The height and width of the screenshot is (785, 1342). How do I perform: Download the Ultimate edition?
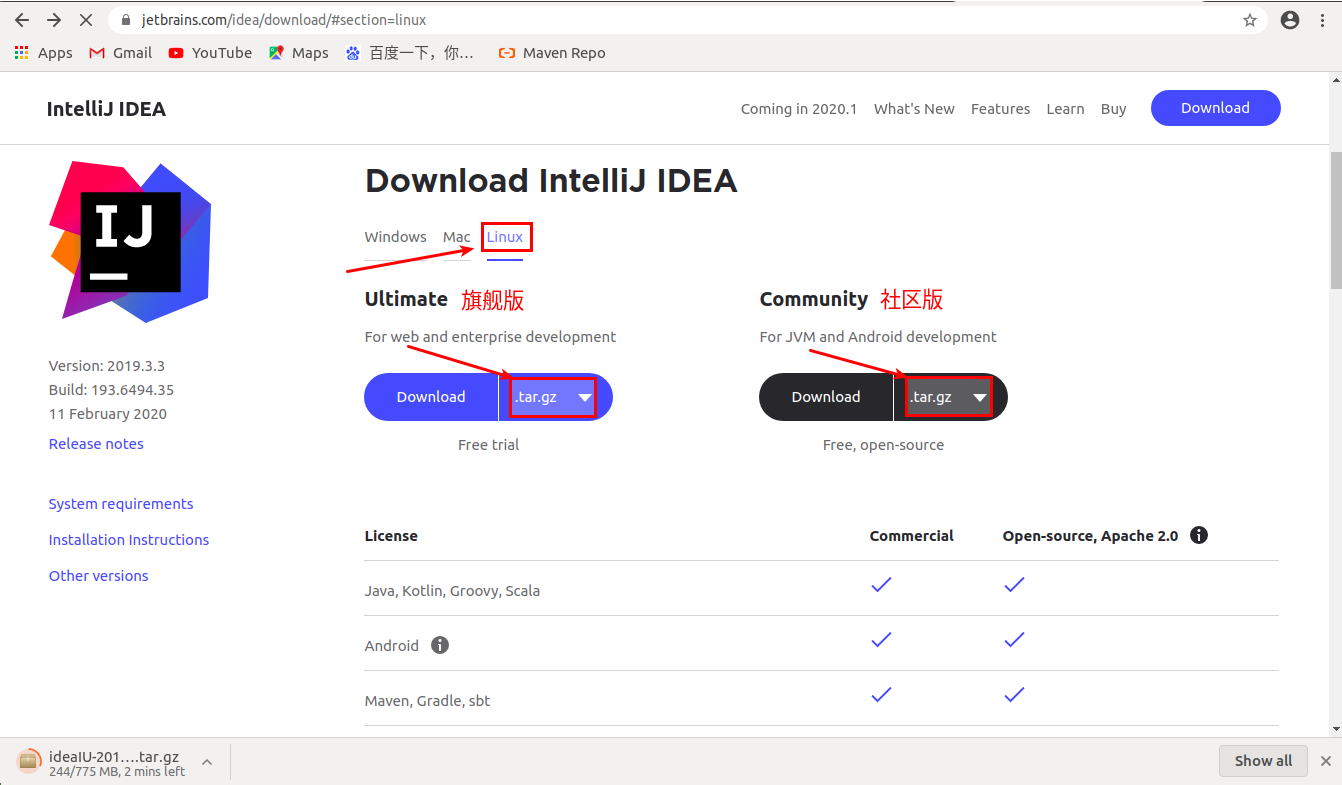(431, 397)
